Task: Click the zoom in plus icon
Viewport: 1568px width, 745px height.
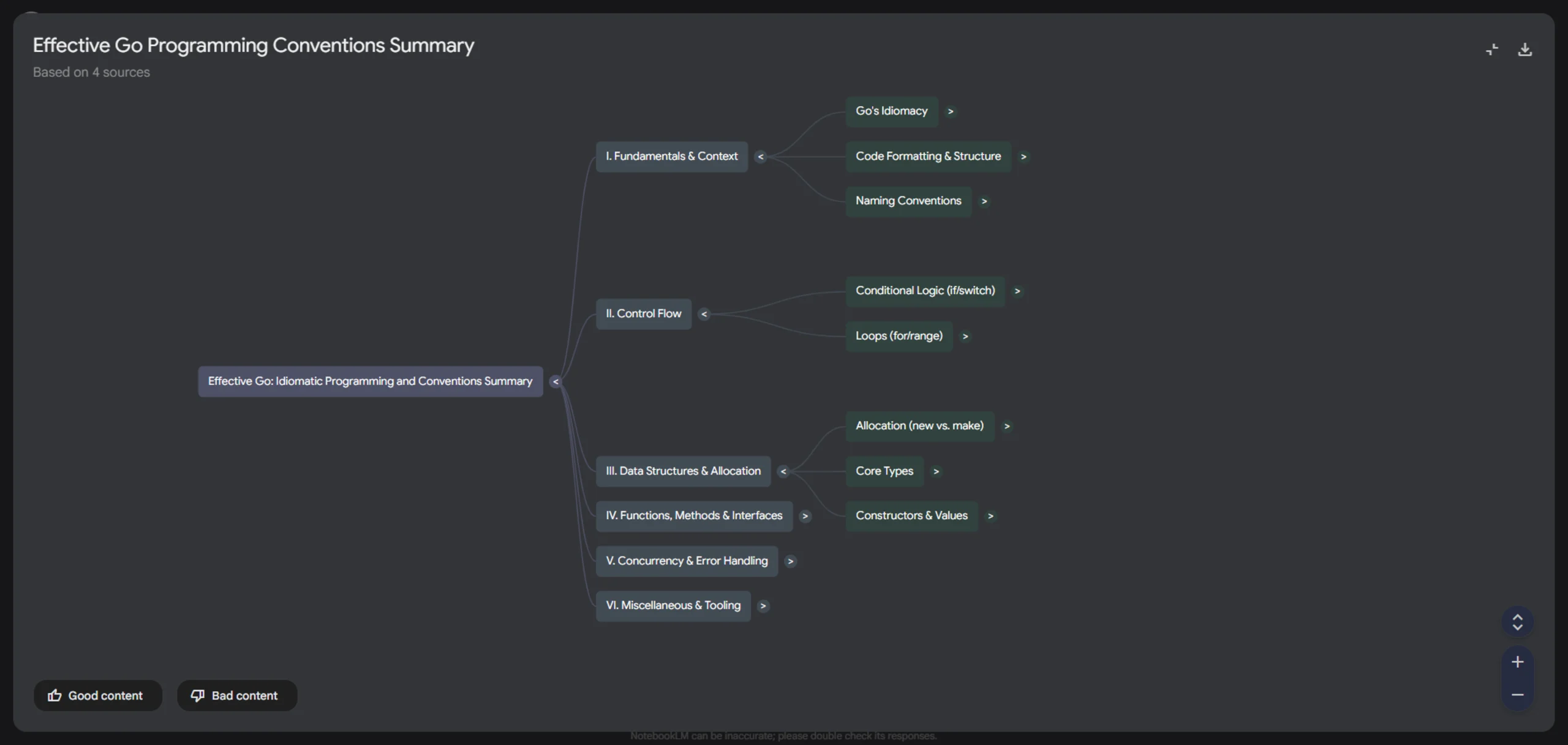Action: coord(1517,662)
